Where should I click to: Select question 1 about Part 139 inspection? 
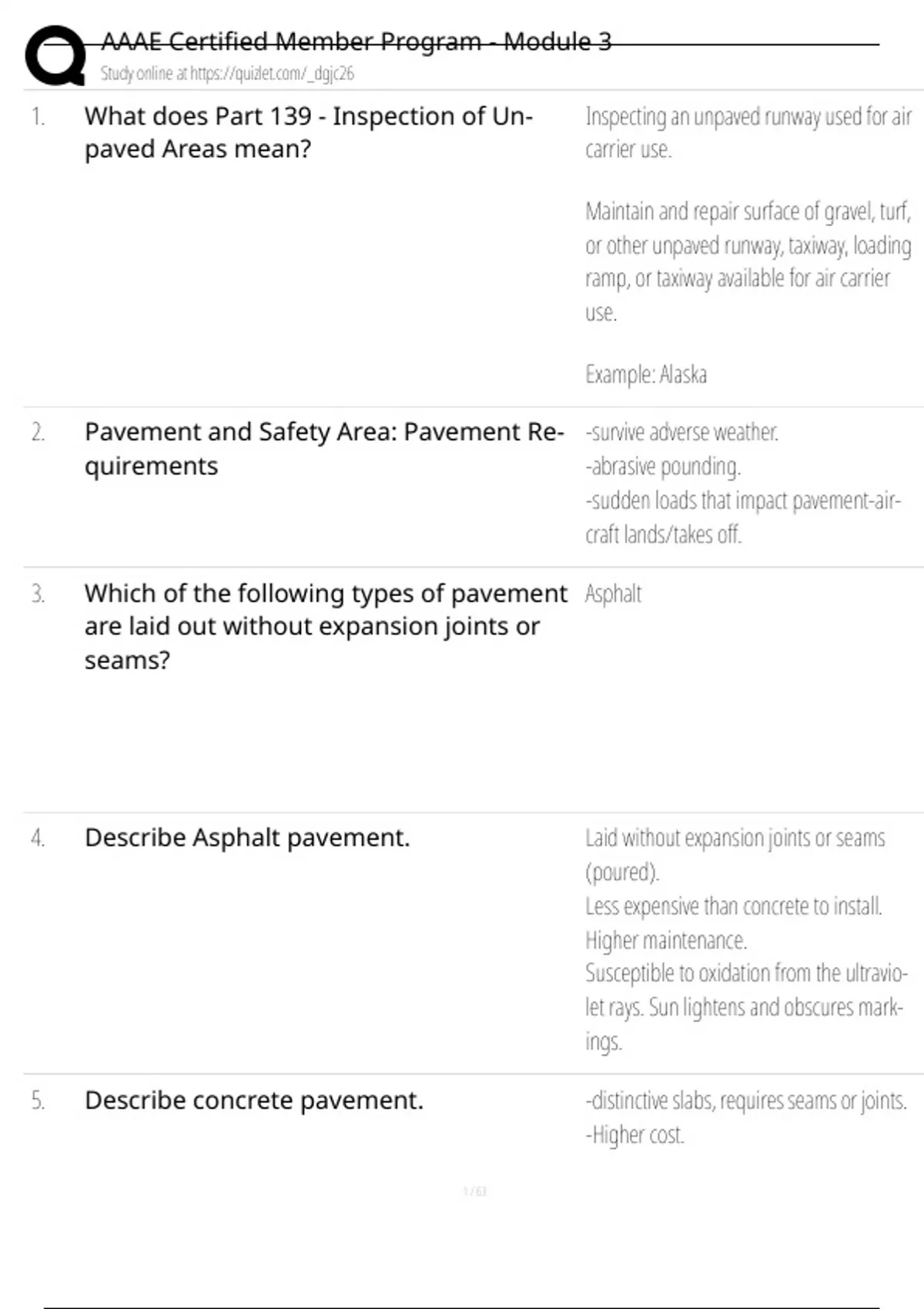[308, 132]
